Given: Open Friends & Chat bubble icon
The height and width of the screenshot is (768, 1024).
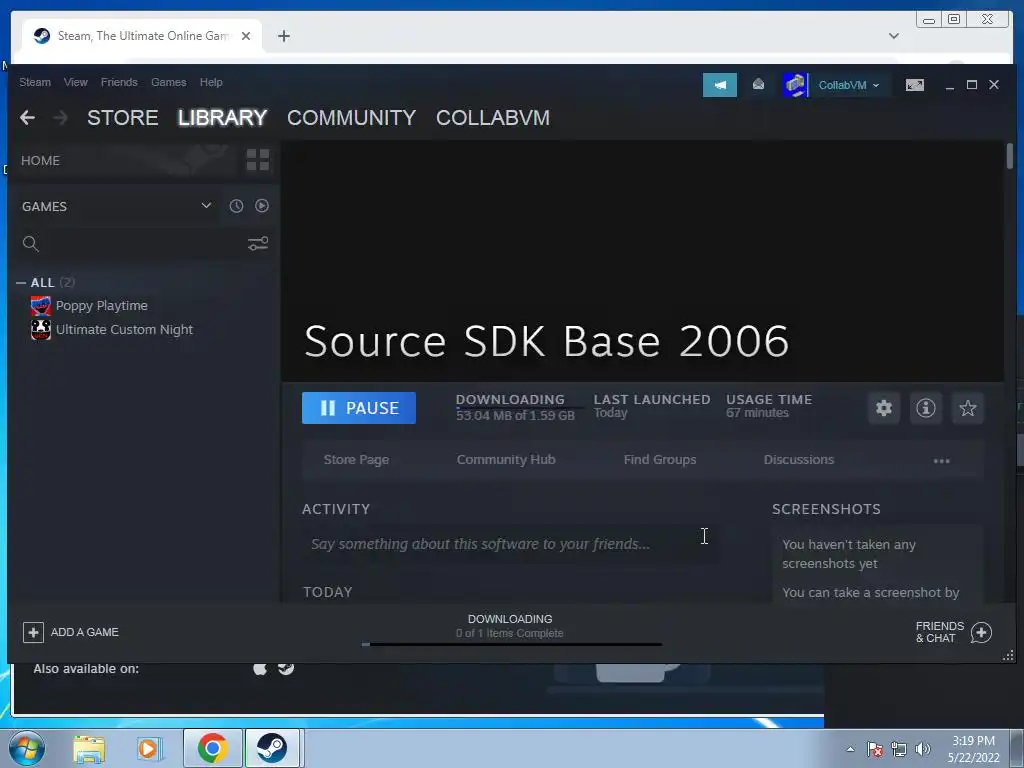Looking at the screenshot, I should tap(981, 632).
